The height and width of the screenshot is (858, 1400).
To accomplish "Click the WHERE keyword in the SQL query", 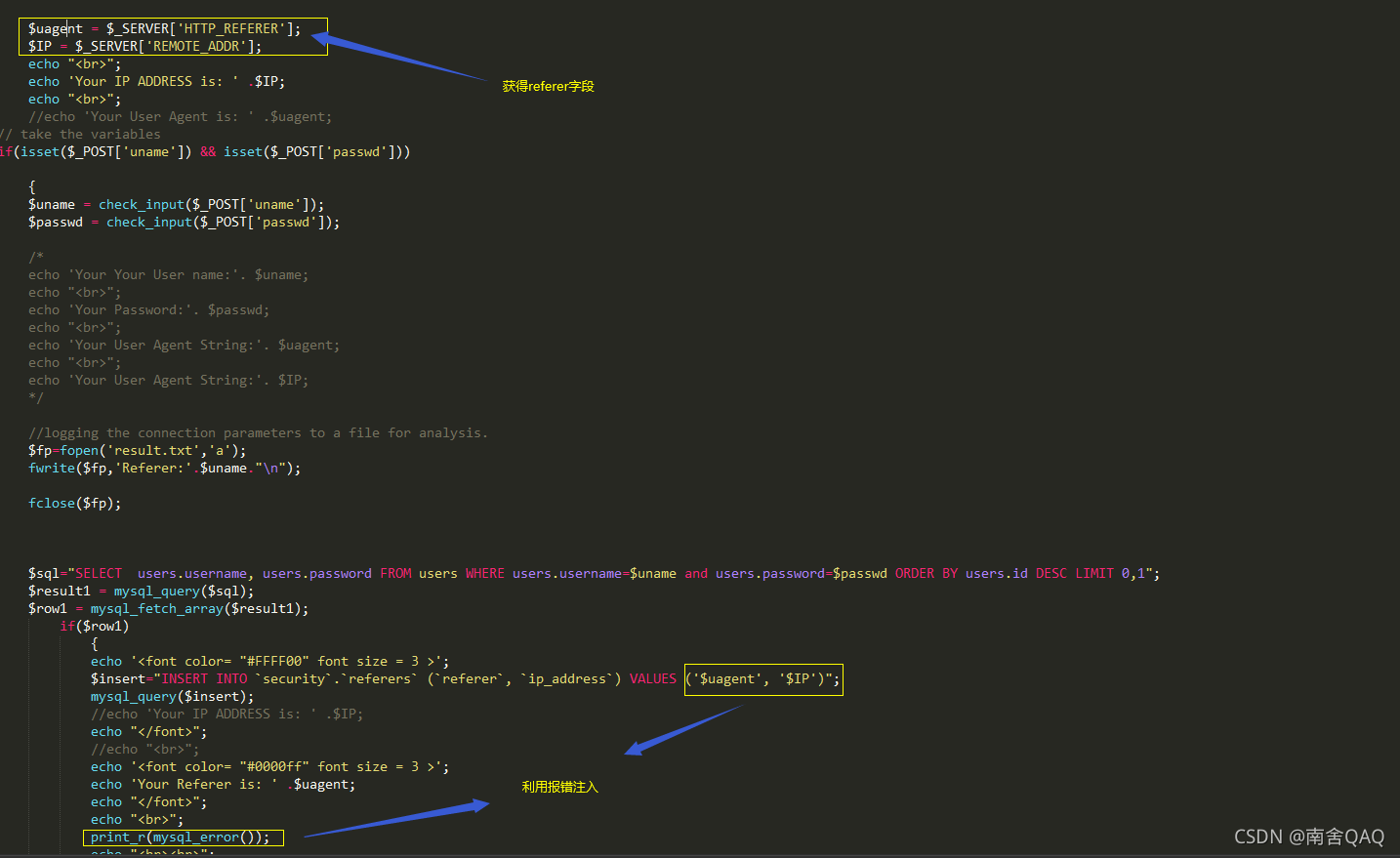I will click(485, 573).
